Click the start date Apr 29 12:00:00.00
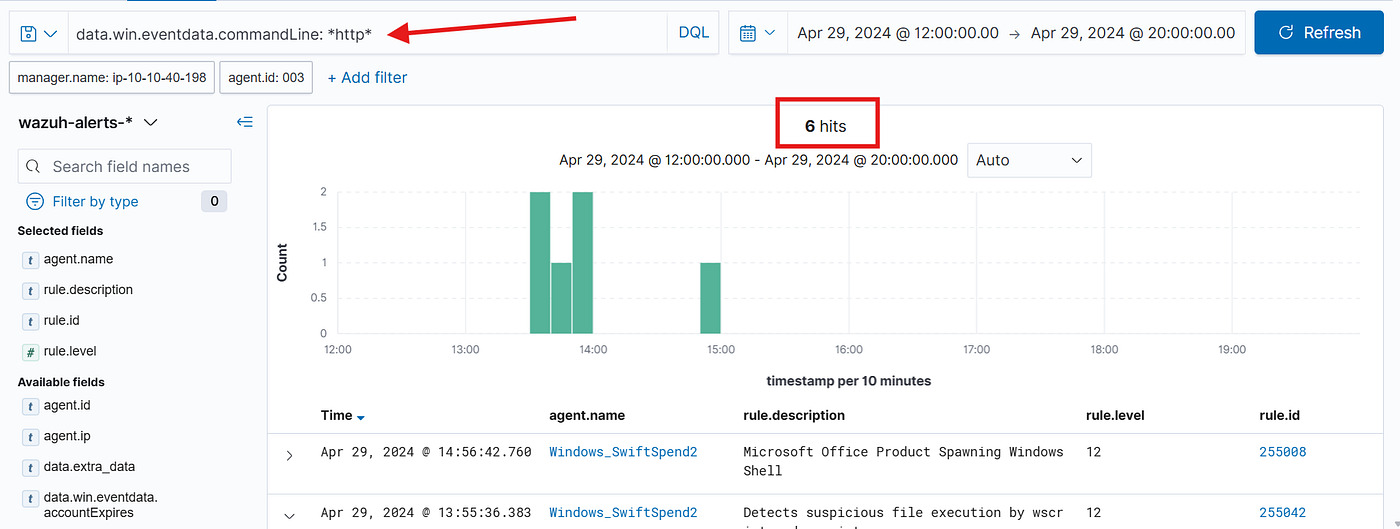 point(898,33)
